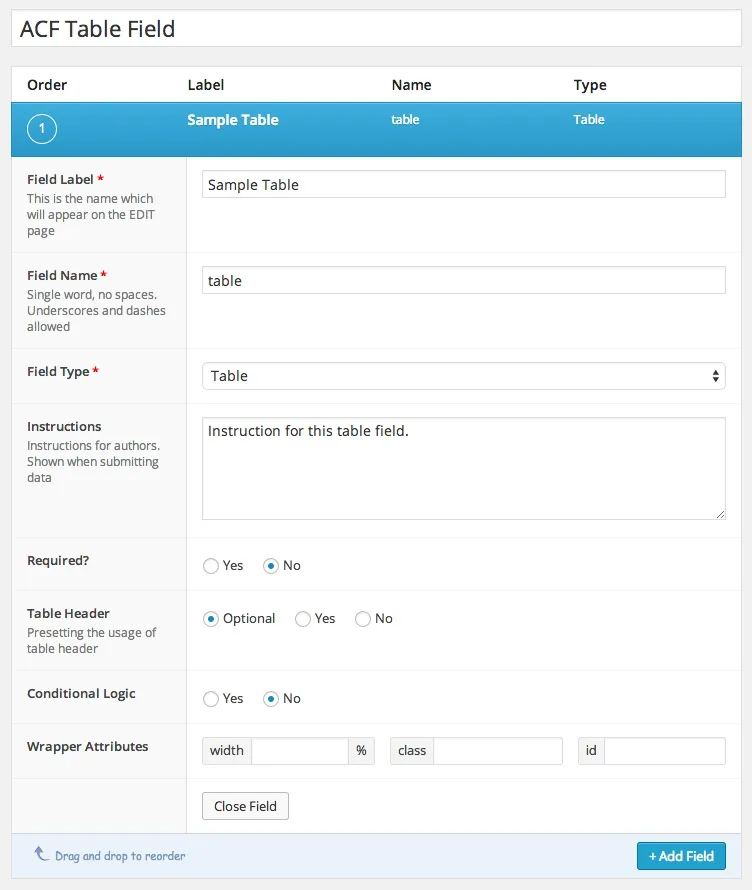The width and height of the screenshot is (752, 890).
Task: Click the Label column header
Action: tap(205, 85)
